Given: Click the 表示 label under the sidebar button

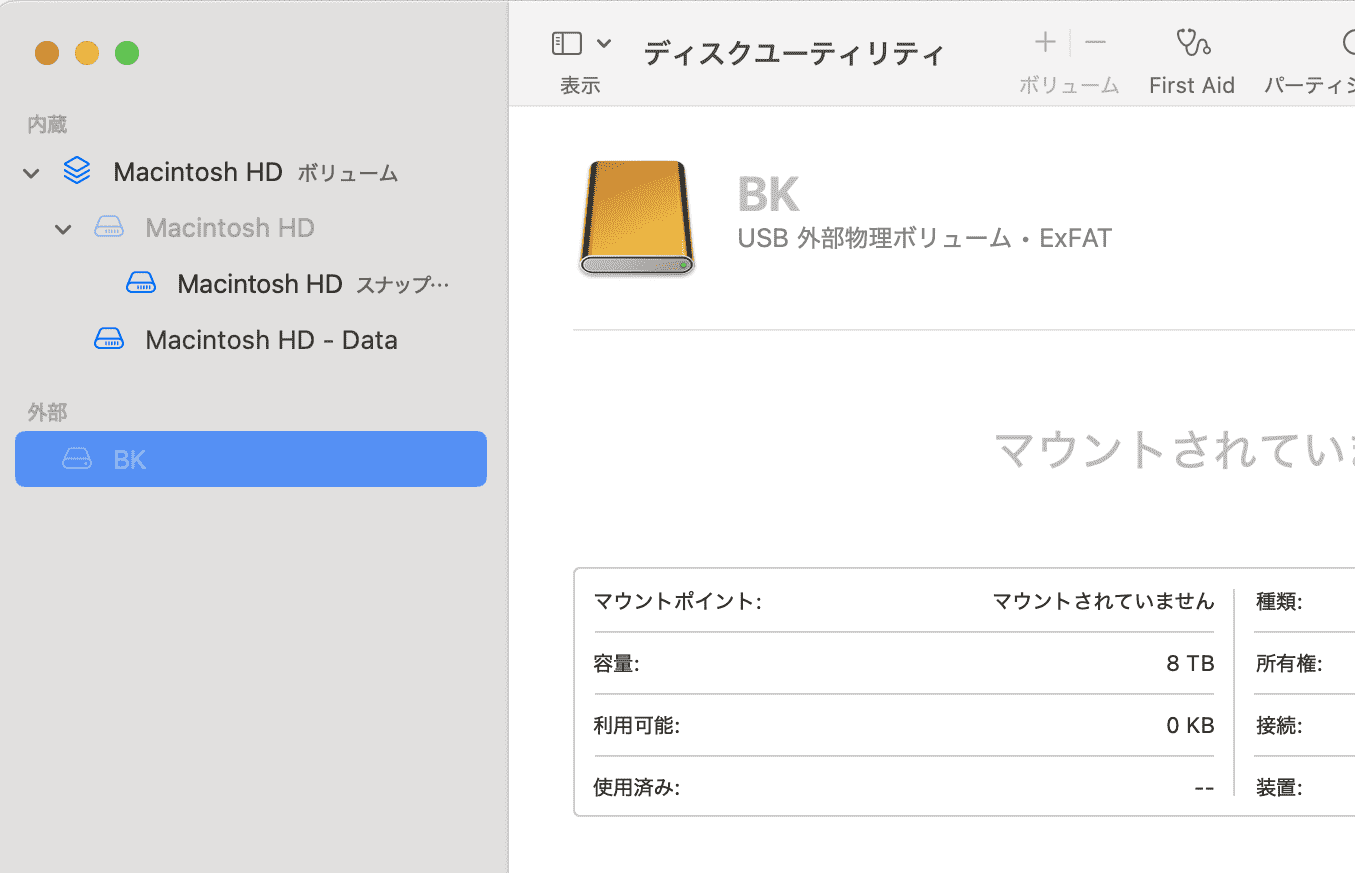Looking at the screenshot, I should (x=580, y=86).
